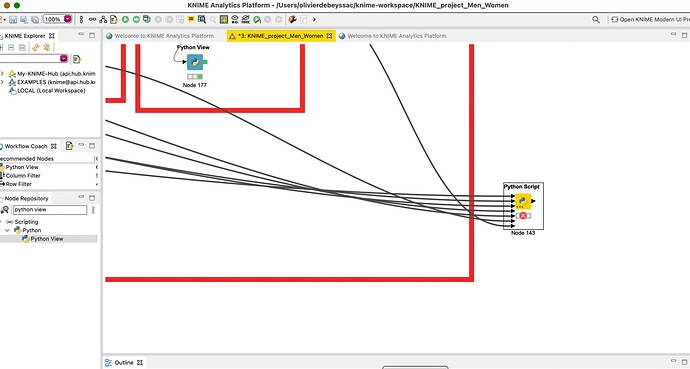The height and width of the screenshot is (369, 690).
Task: Click the wrench preferences icon in toolbar
Action: click(x=292, y=19)
